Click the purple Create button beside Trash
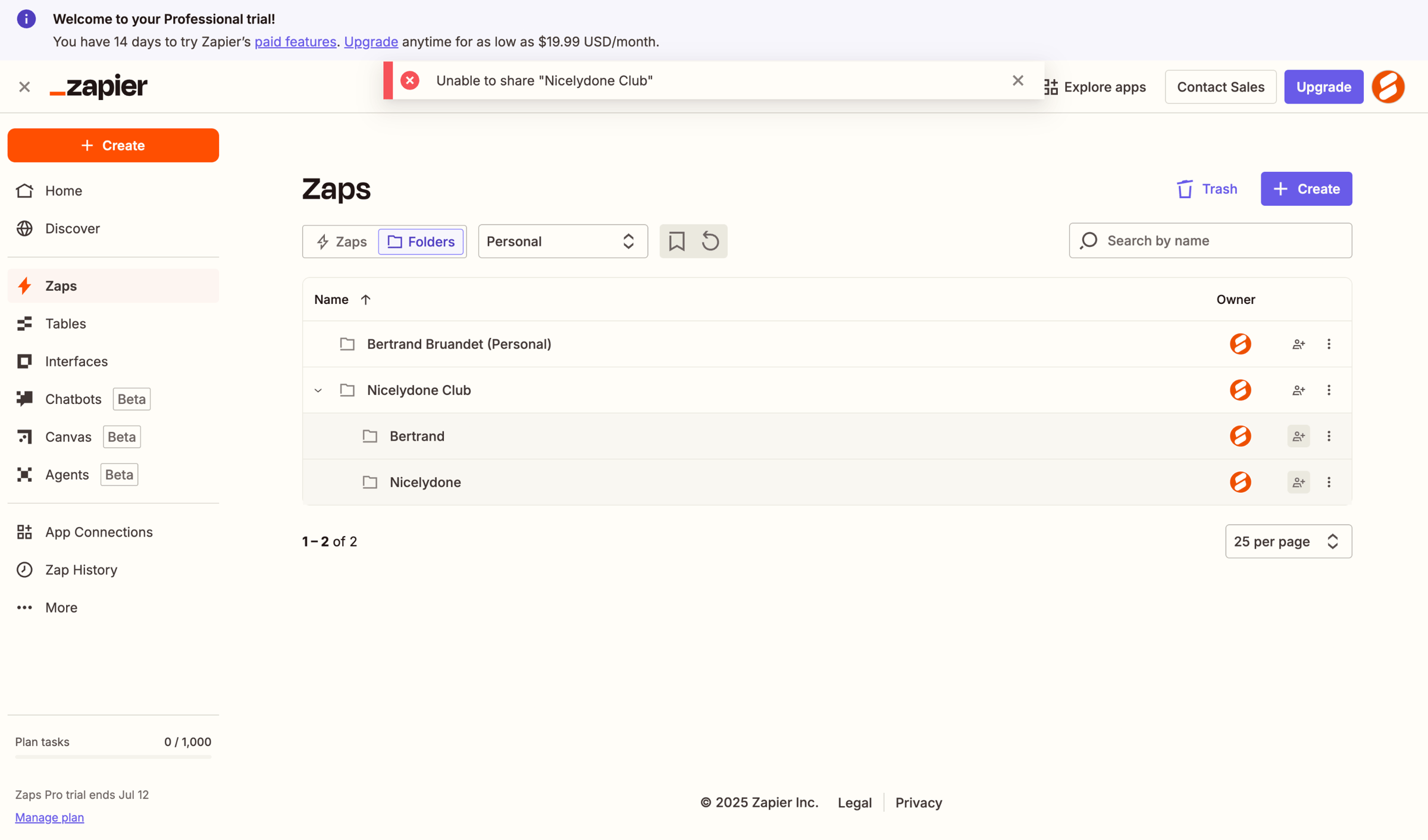Image resolution: width=1428 pixels, height=840 pixels. click(x=1306, y=189)
